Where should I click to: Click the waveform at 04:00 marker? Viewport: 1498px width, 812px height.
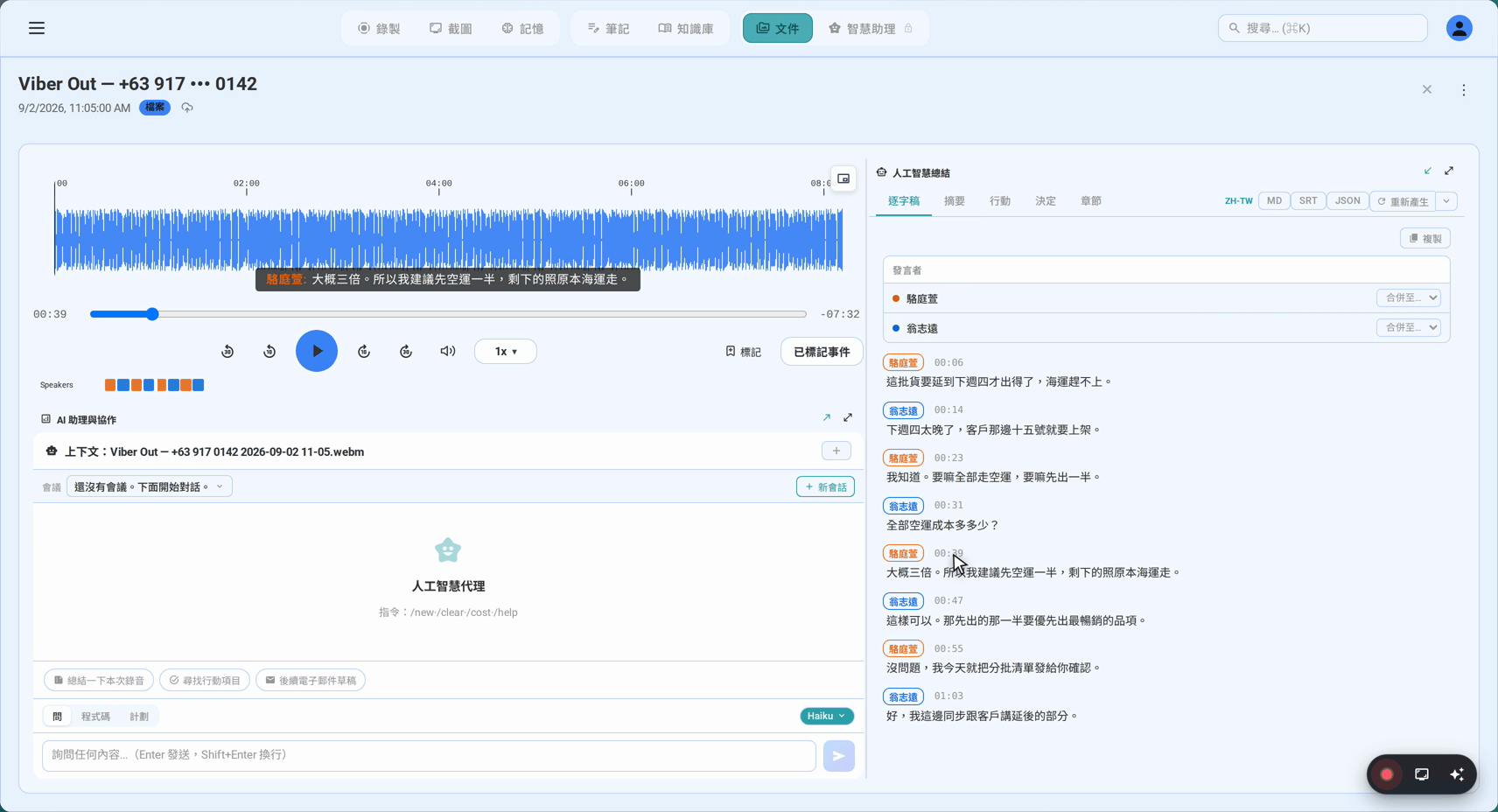pyautogui.click(x=439, y=241)
